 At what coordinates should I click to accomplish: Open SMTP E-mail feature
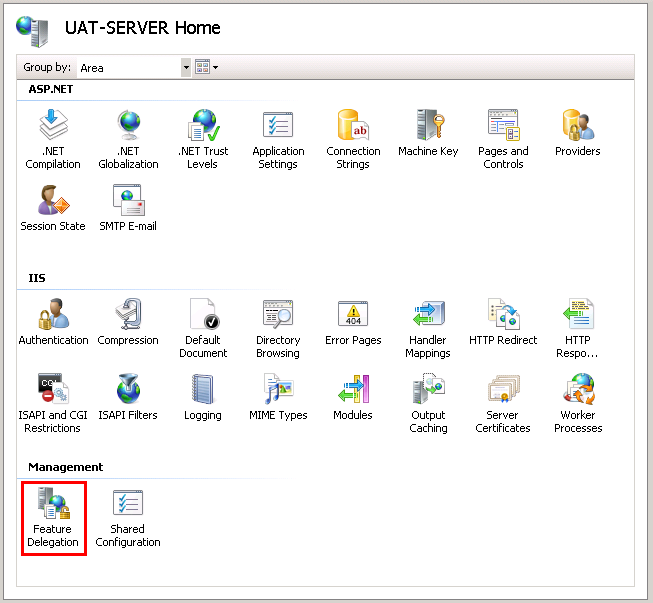(128, 208)
